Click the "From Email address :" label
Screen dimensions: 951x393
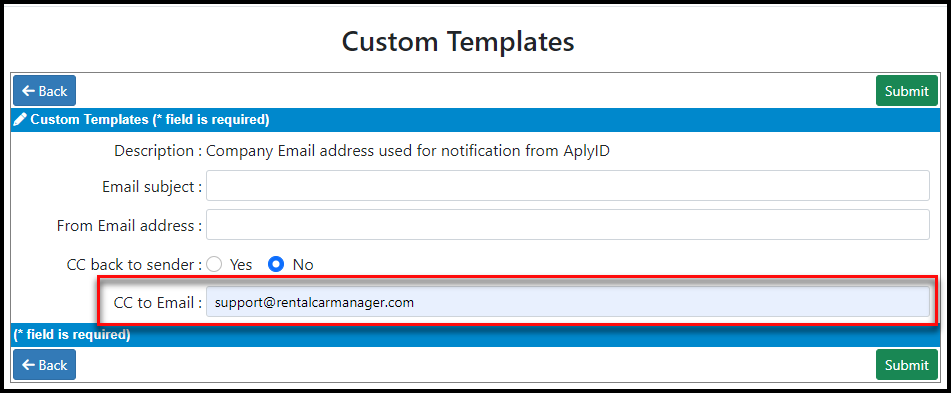(129, 226)
